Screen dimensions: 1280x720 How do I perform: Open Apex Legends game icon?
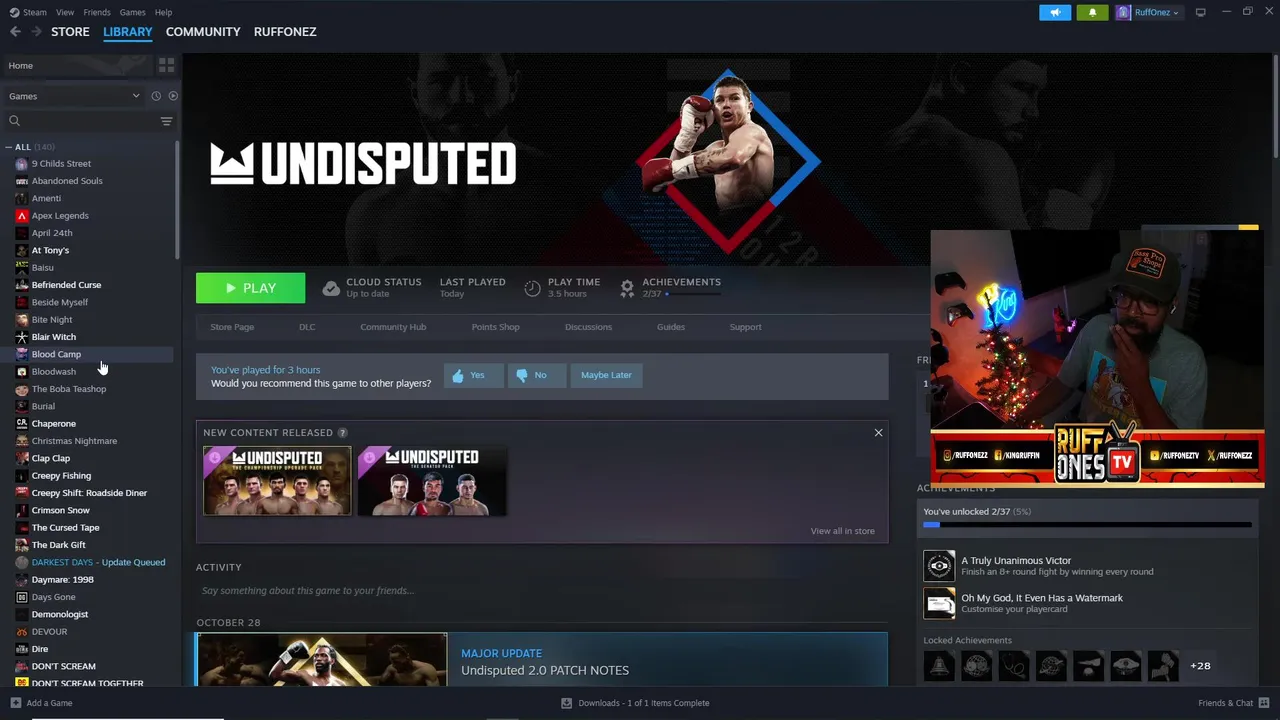[22, 216]
